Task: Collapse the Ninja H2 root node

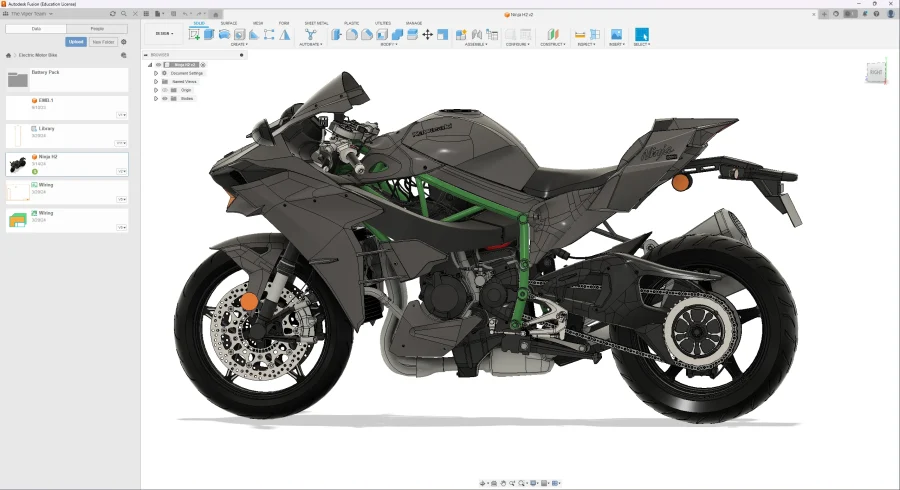Action: pyautogui.click(x=150, y=65)
